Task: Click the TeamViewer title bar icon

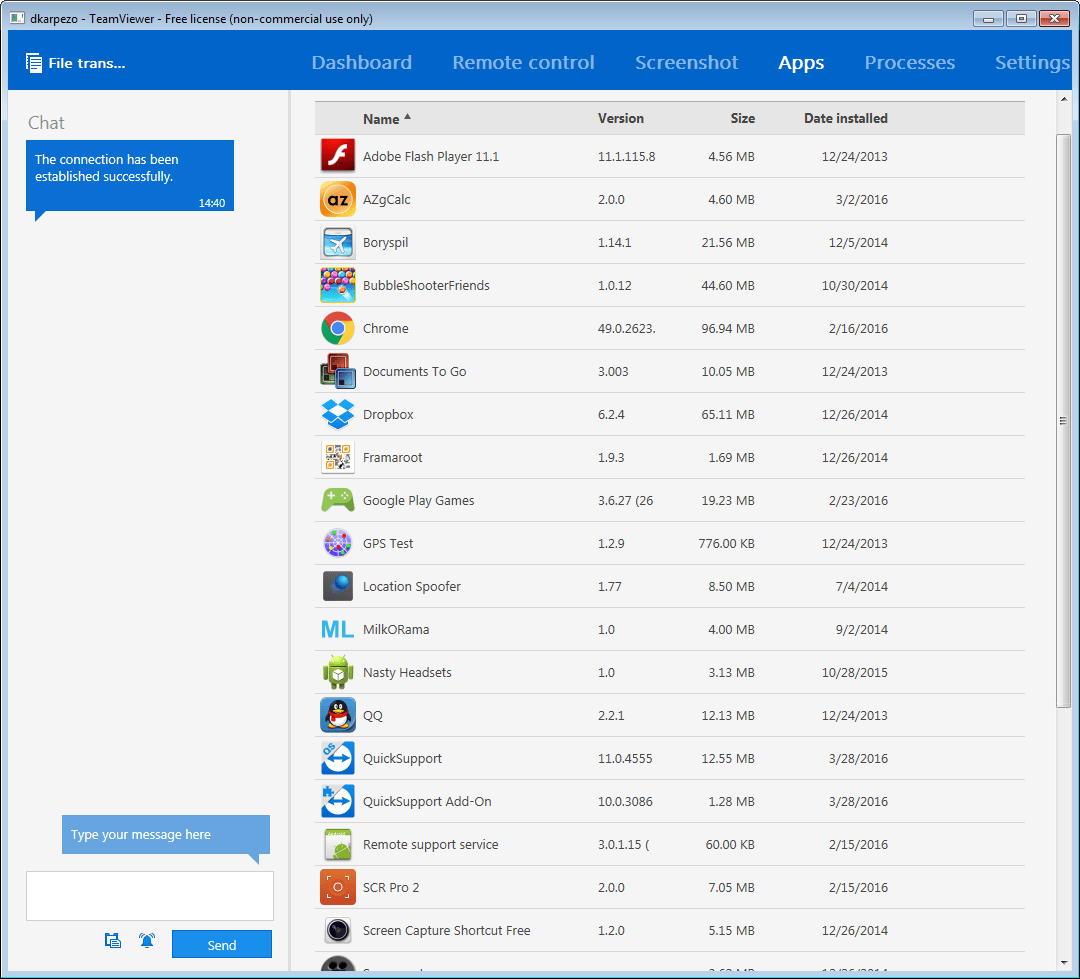Action: click(x=17, y=18)
